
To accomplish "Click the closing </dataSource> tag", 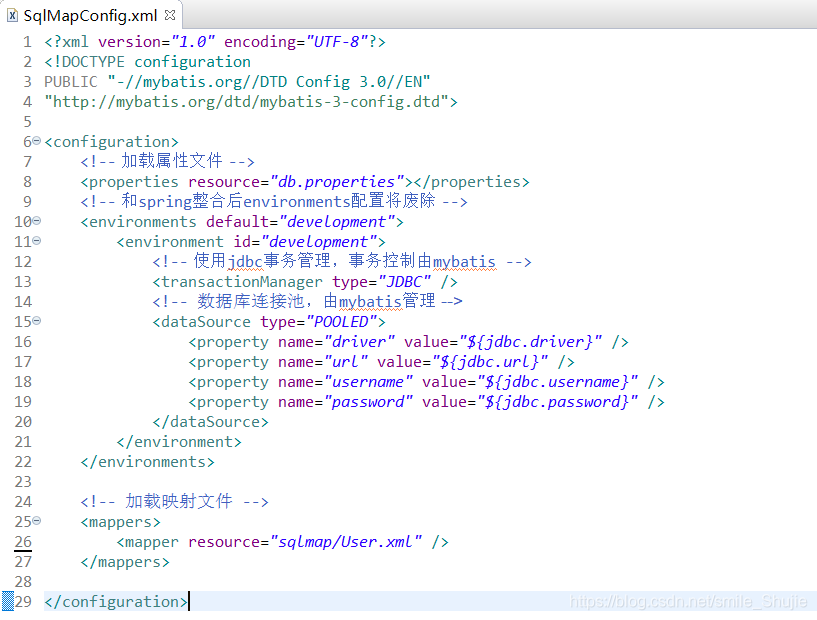I will [x=211, y=422].
